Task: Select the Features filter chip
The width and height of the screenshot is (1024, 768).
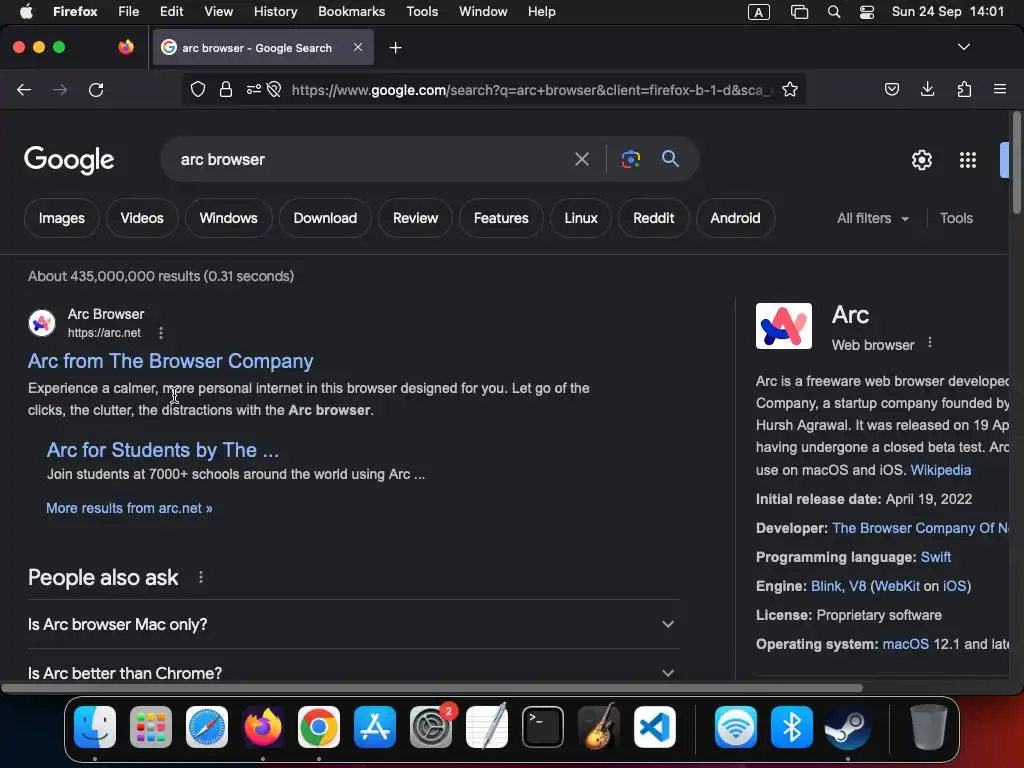Action: (x=501, y=218)
